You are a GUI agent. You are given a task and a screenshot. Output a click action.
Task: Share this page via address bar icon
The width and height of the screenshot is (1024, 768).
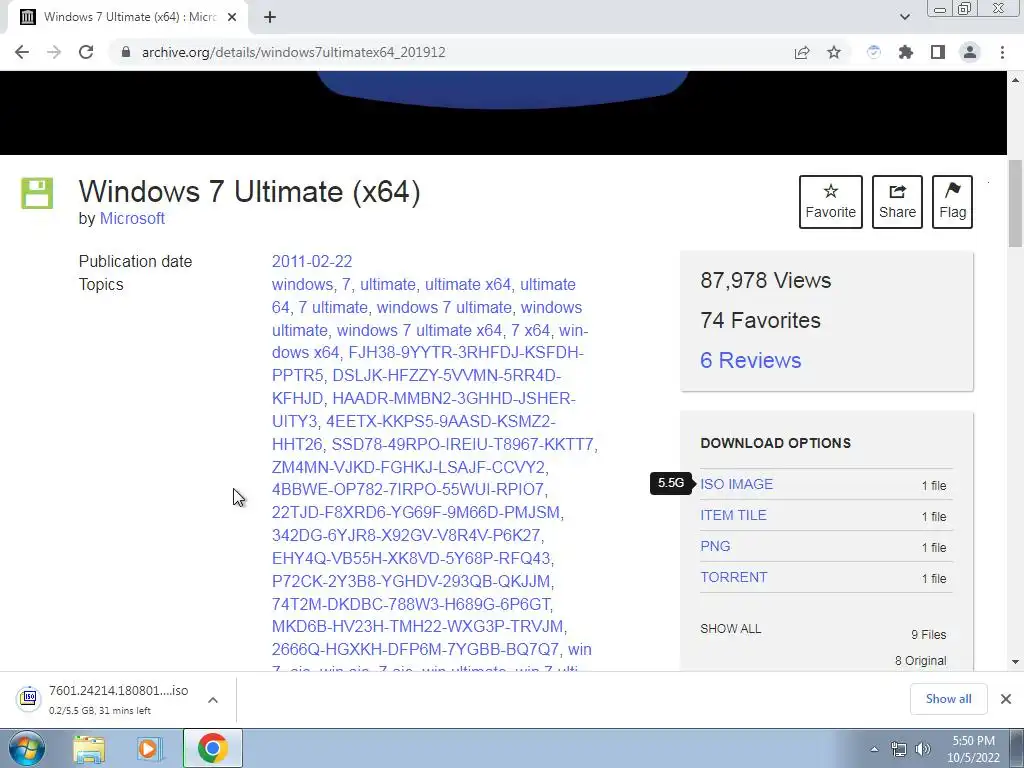click(x=802, y=52)
